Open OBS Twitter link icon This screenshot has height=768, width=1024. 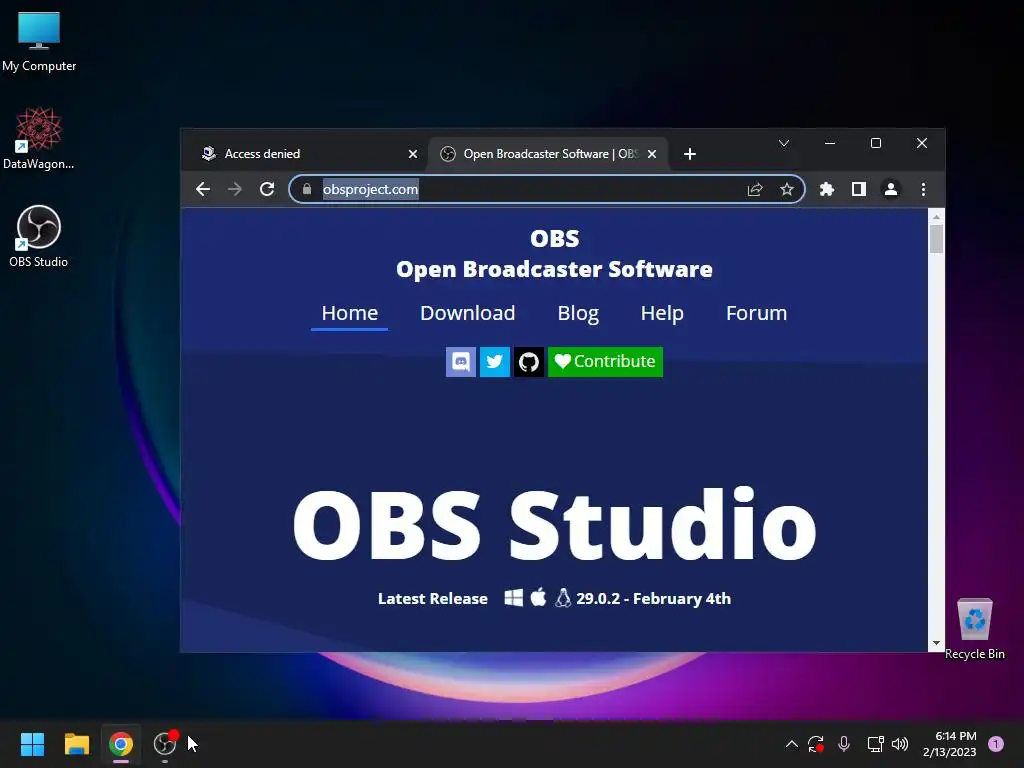point(495,362)
